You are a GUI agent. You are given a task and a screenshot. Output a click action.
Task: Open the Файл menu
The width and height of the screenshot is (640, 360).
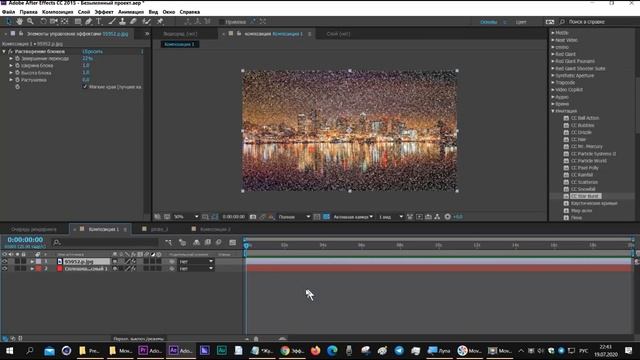pyautogui.click(x=8, y=12)
